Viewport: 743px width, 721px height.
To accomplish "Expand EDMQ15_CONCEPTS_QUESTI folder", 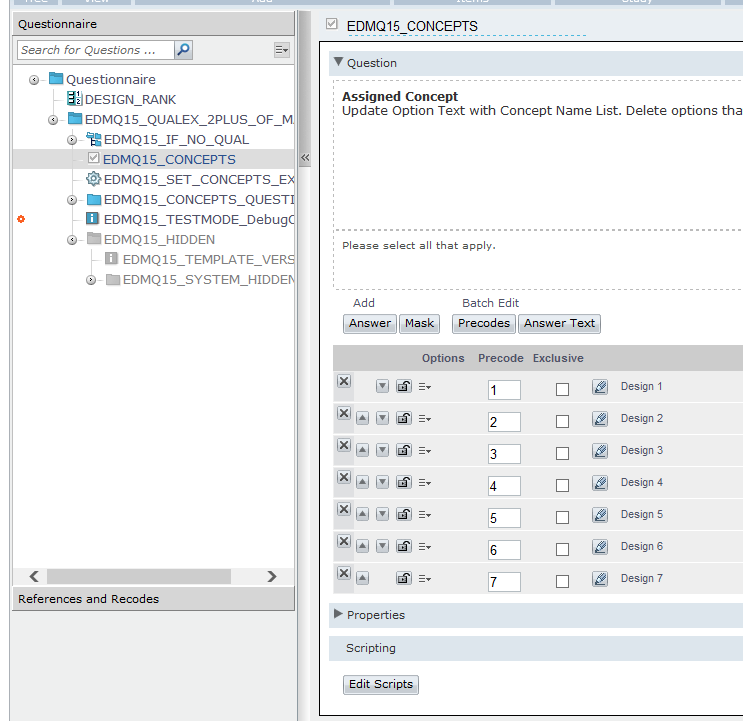I will point(72,200).
